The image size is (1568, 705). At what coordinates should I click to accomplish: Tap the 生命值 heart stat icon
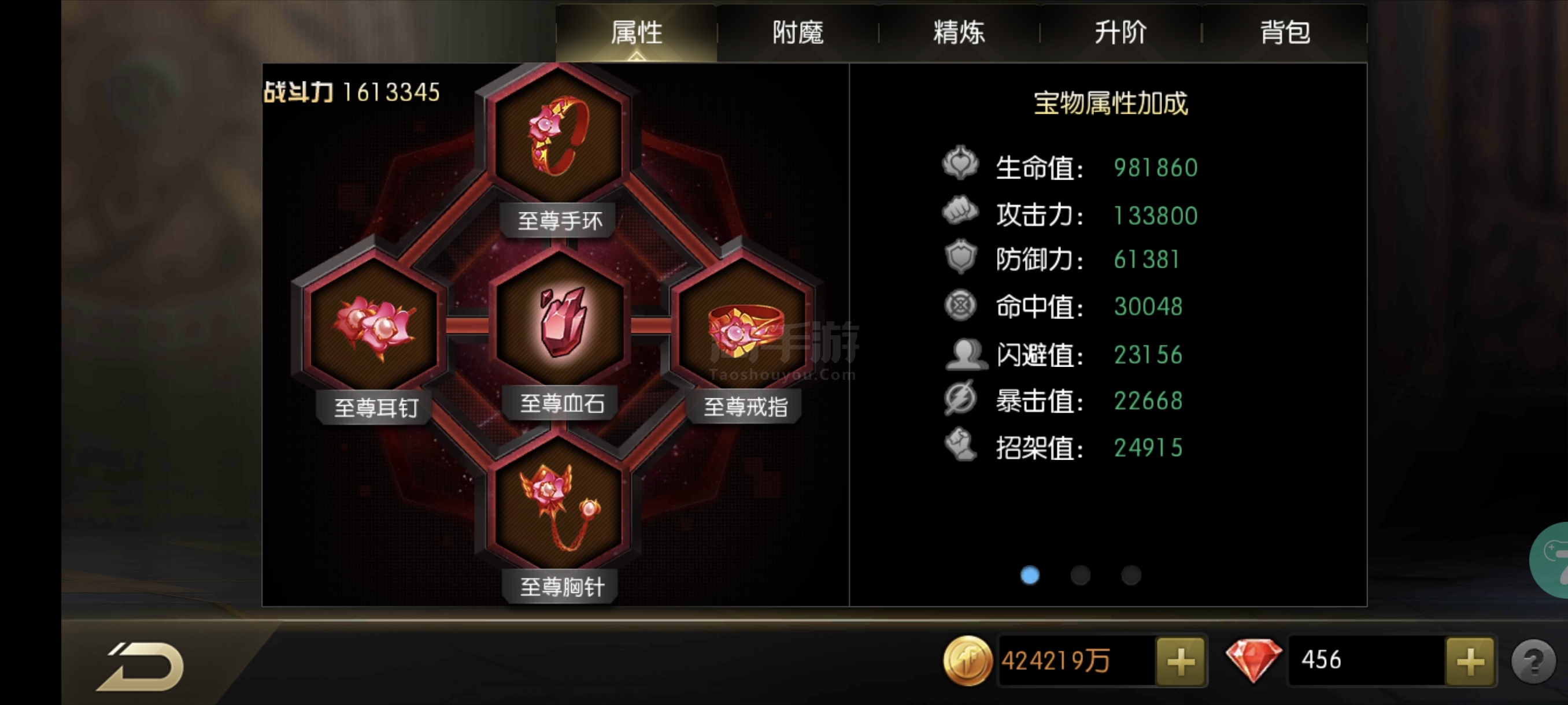point(960,162)
